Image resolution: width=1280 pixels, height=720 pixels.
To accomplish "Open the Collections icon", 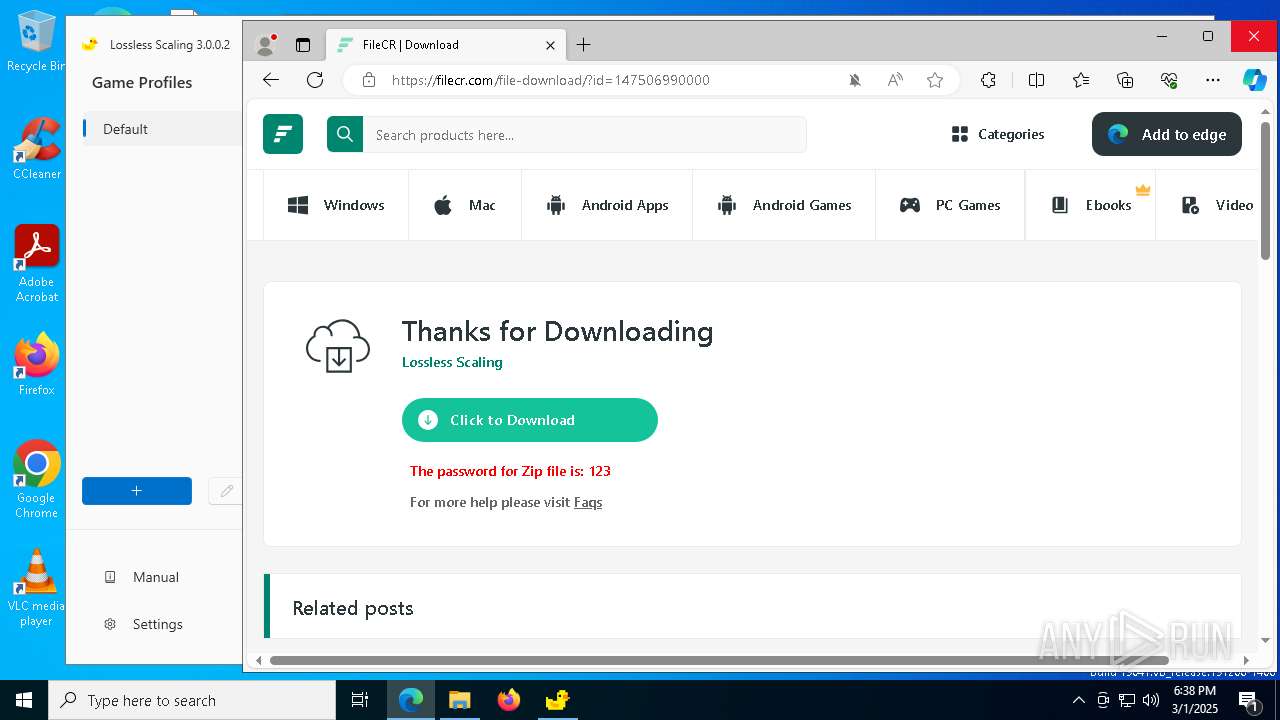I will point(1125,80).
